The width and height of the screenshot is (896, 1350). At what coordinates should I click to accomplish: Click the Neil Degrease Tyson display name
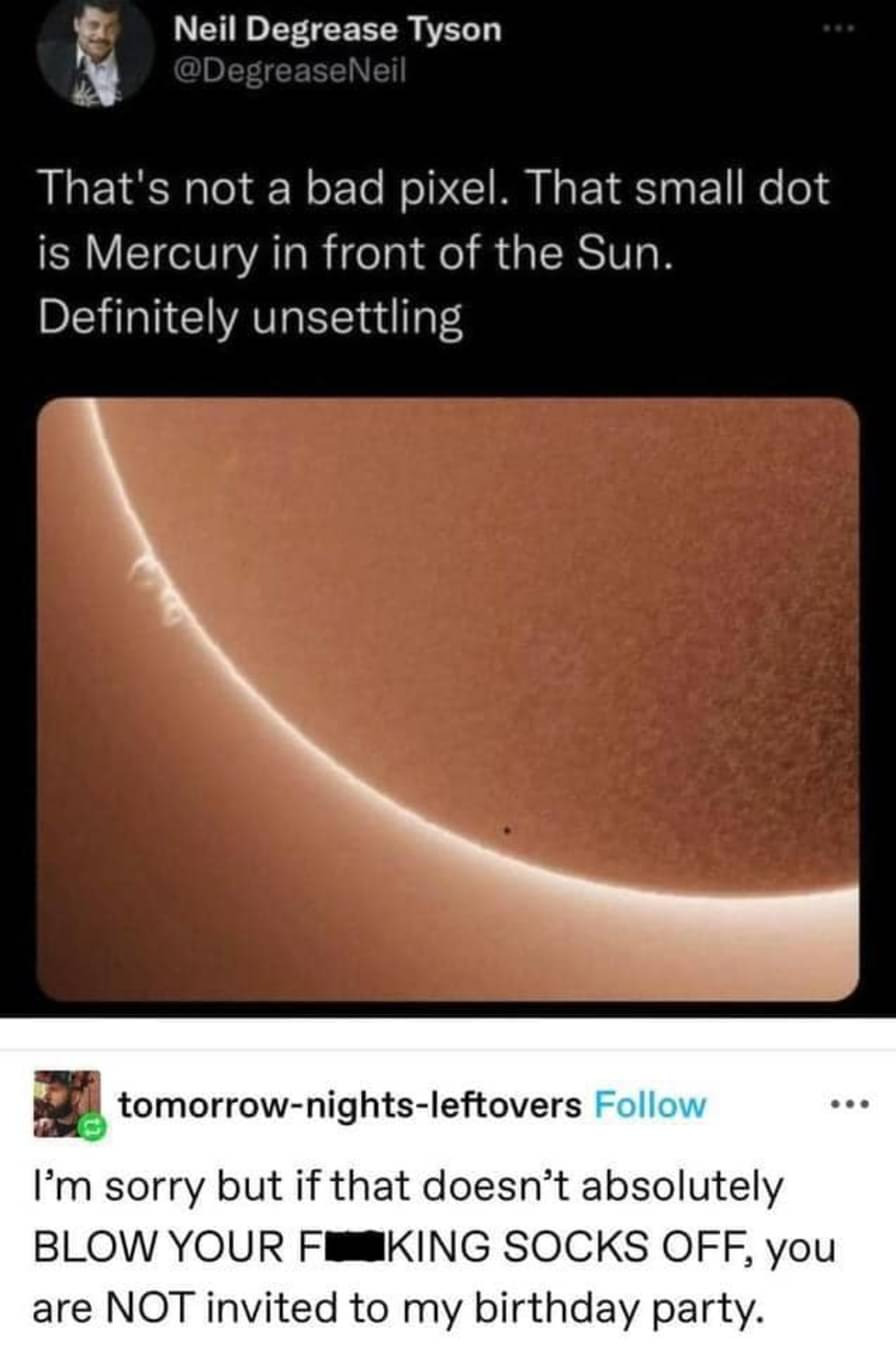pos(338,30)
